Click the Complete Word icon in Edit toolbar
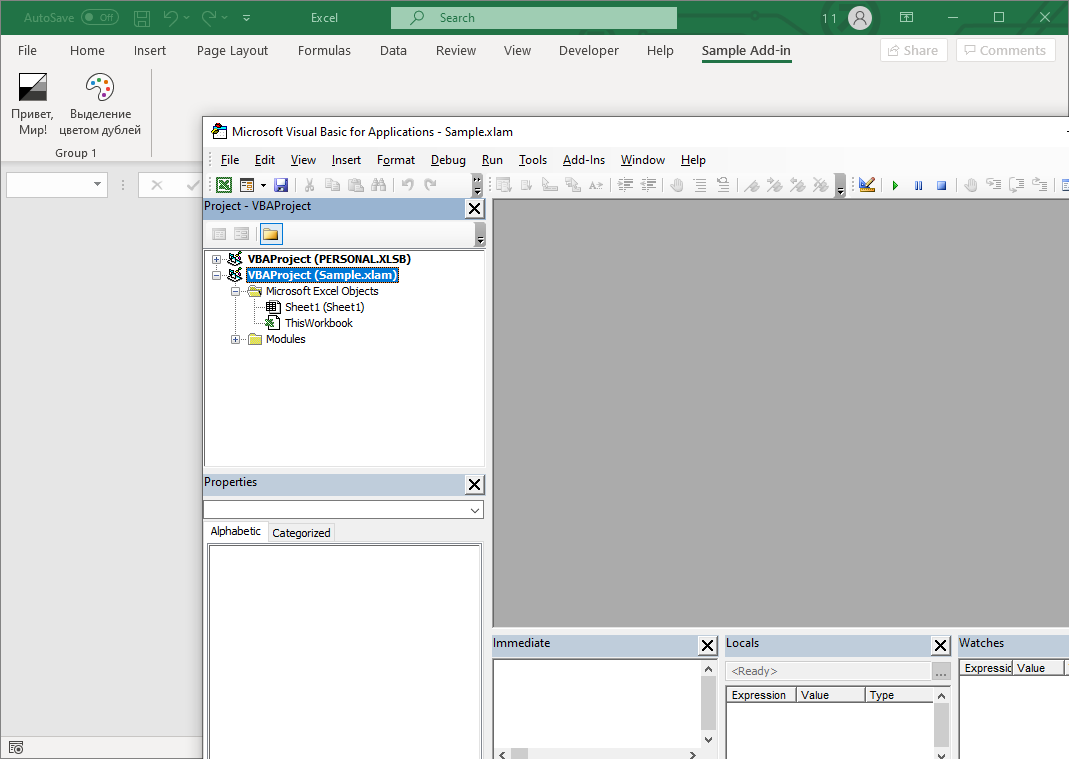The image size is (1069, 759). click(596, 185)
